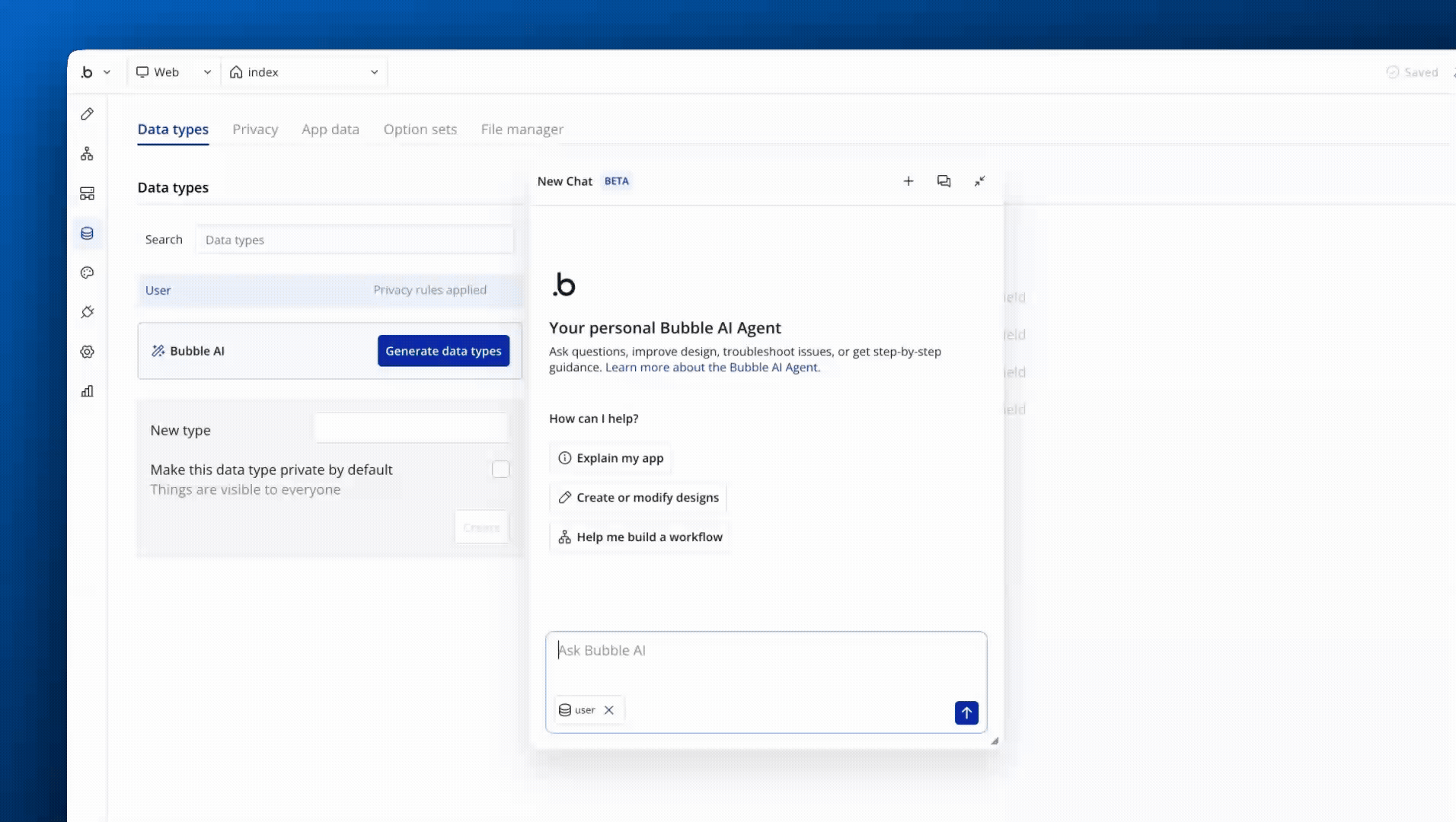The width and height of the screenshot is (1456, 822).
Task: Enable 'Make this data type private by default'
Action: [x=500, y=470]
